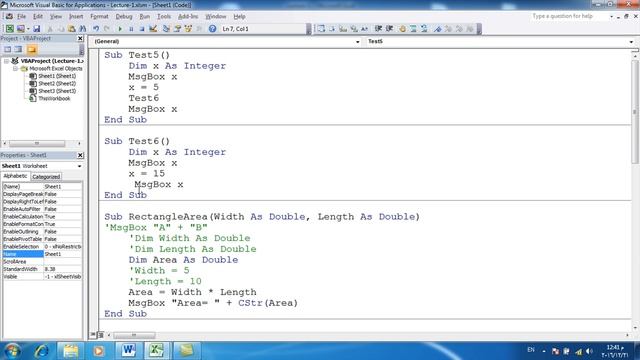This screenshot has height=360, width=640.
Task: Switch to the Alphabetic properties tab
Action: coord(16,176)
